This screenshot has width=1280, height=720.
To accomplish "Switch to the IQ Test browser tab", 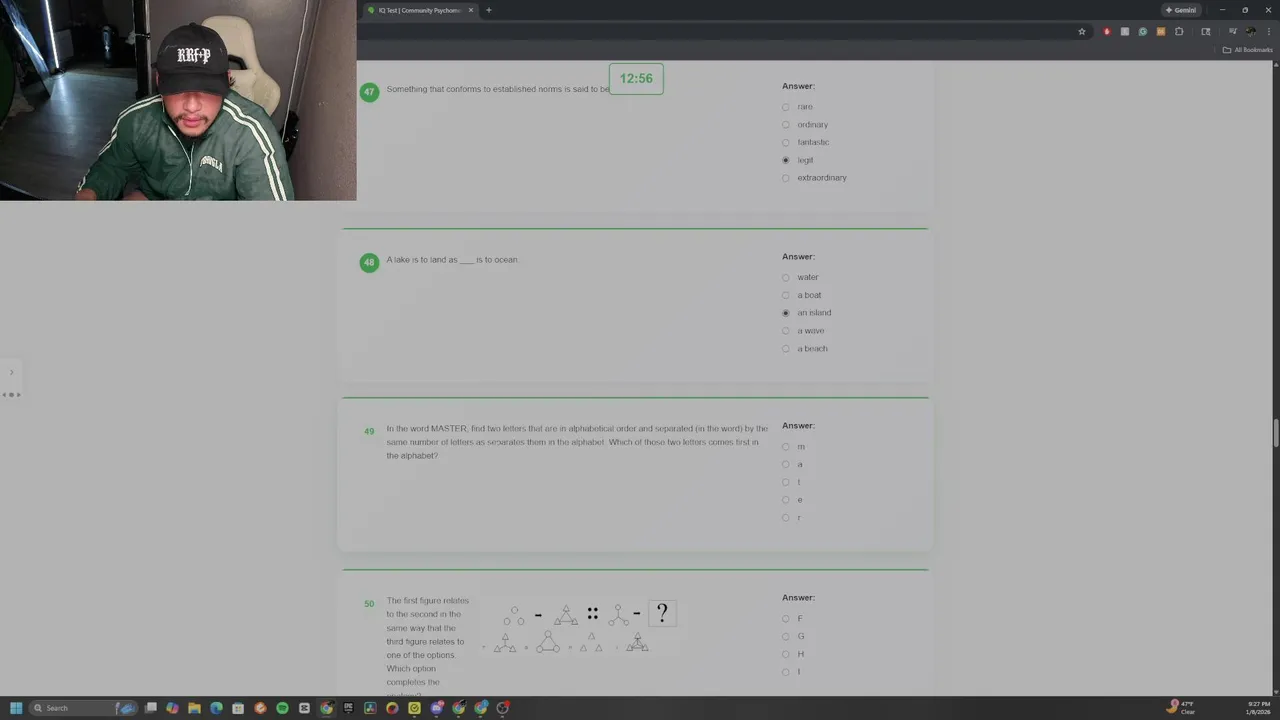I will click(419, 10).
